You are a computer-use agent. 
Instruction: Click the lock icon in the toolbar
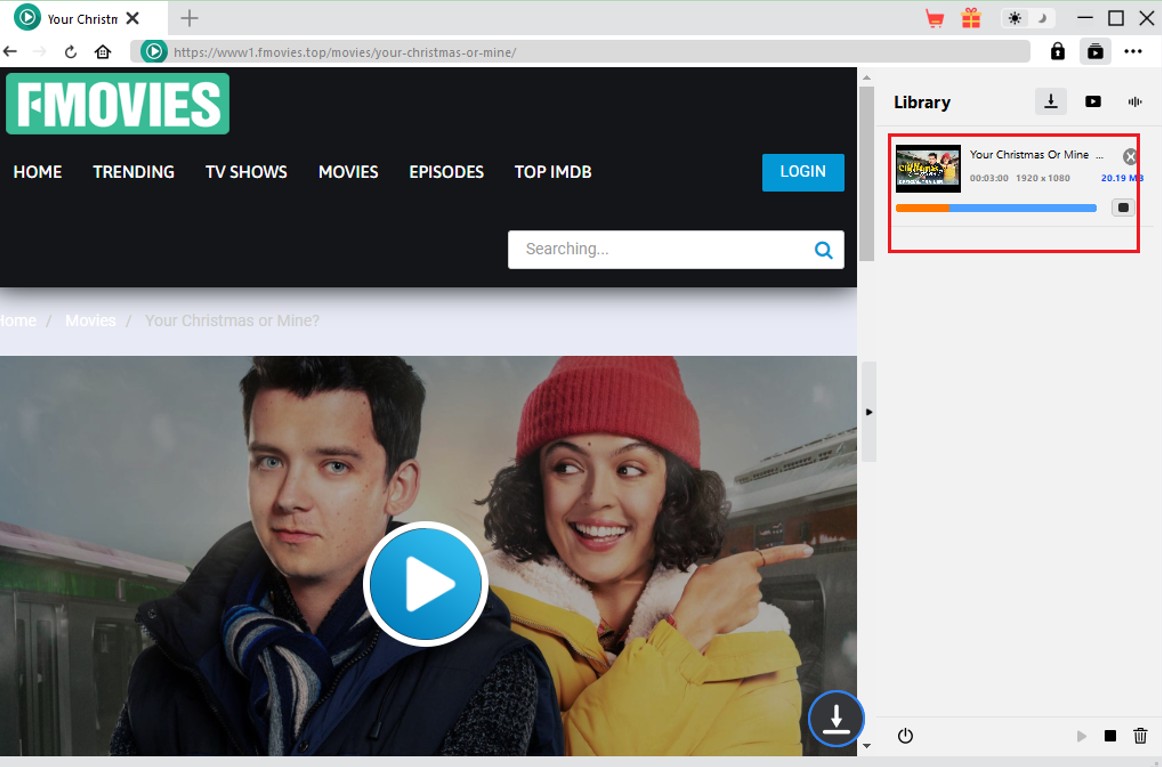[x=1057, y=51]
